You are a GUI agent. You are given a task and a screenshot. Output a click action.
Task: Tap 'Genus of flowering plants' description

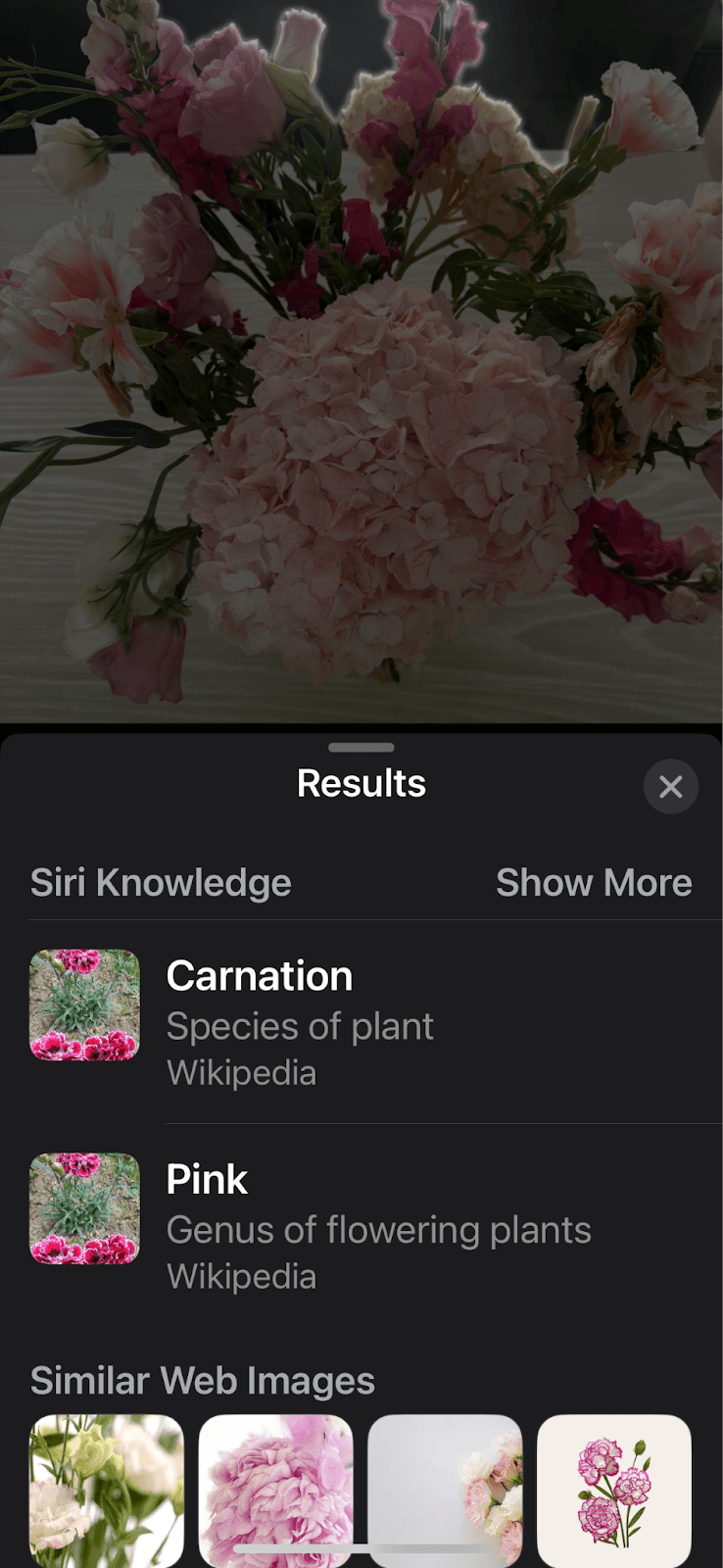click(378, 1230)
